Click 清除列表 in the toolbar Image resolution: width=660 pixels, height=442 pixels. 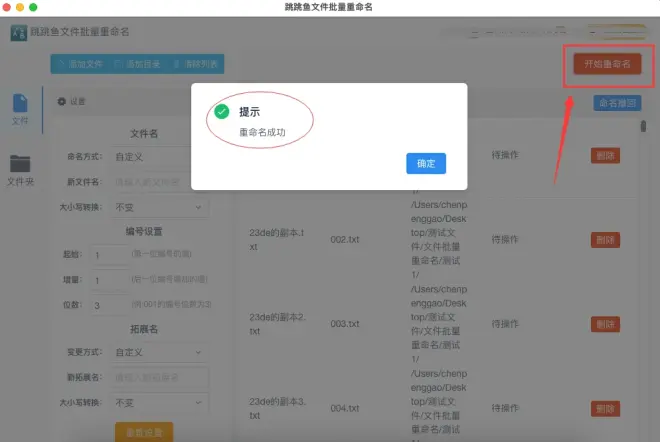coord(195,64)
